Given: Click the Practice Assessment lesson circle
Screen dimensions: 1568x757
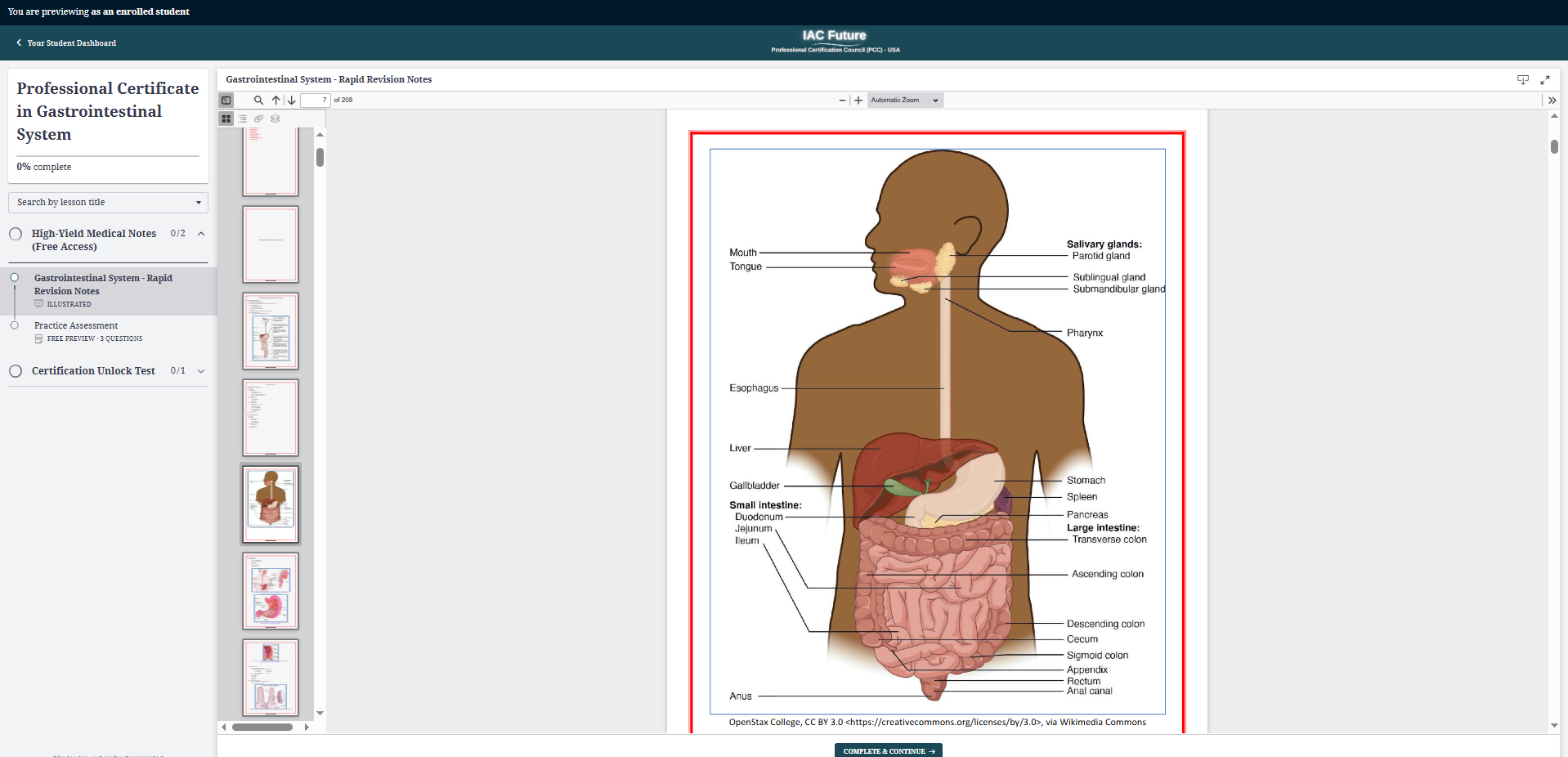Looking at the screenshot, I should 15,325.
